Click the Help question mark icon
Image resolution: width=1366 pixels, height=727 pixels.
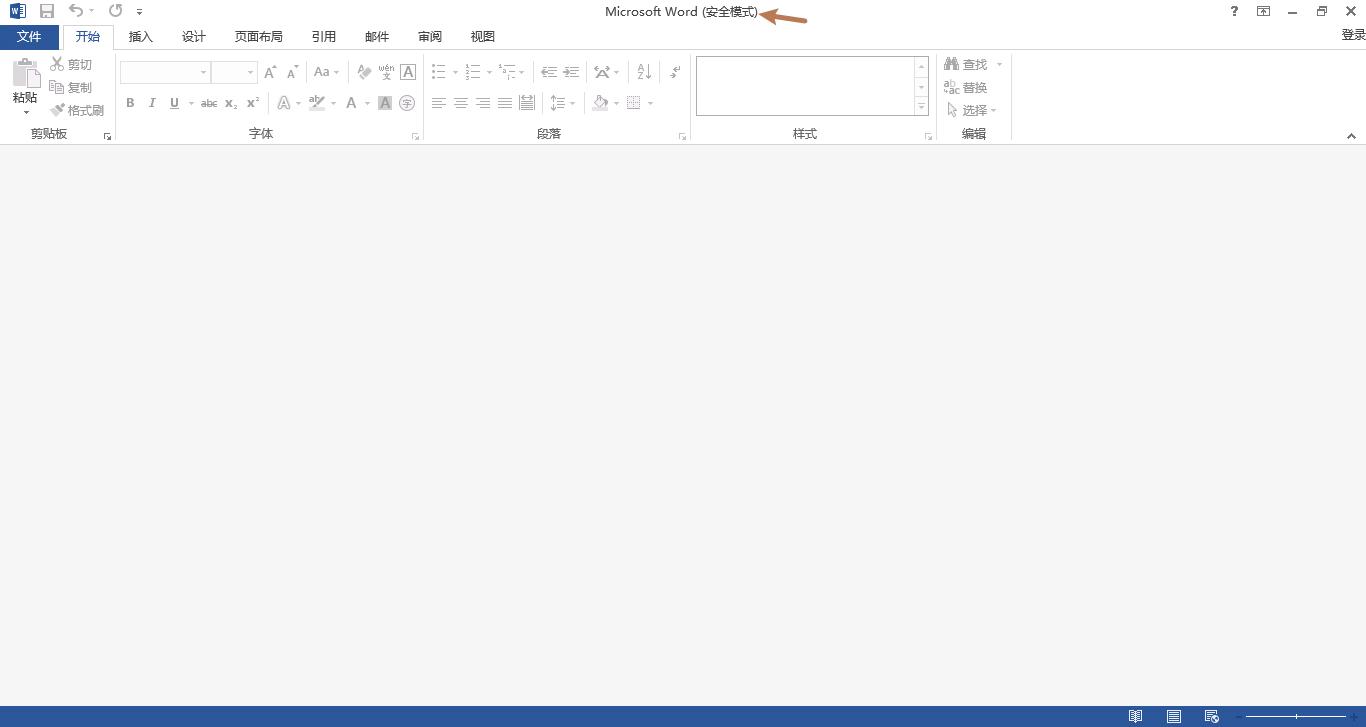[x=1234, y=11]
